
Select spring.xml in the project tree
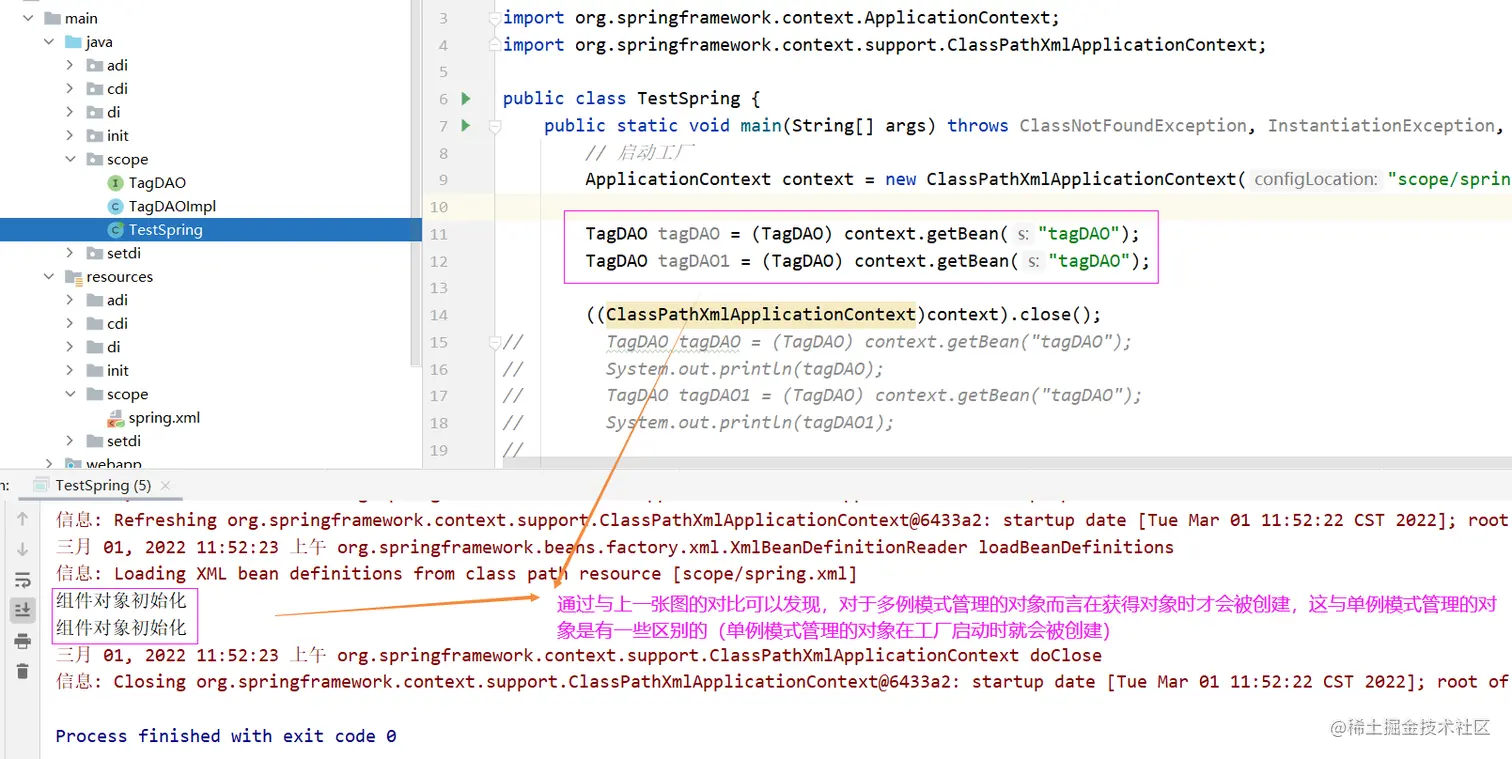click(x=164, y=418)
